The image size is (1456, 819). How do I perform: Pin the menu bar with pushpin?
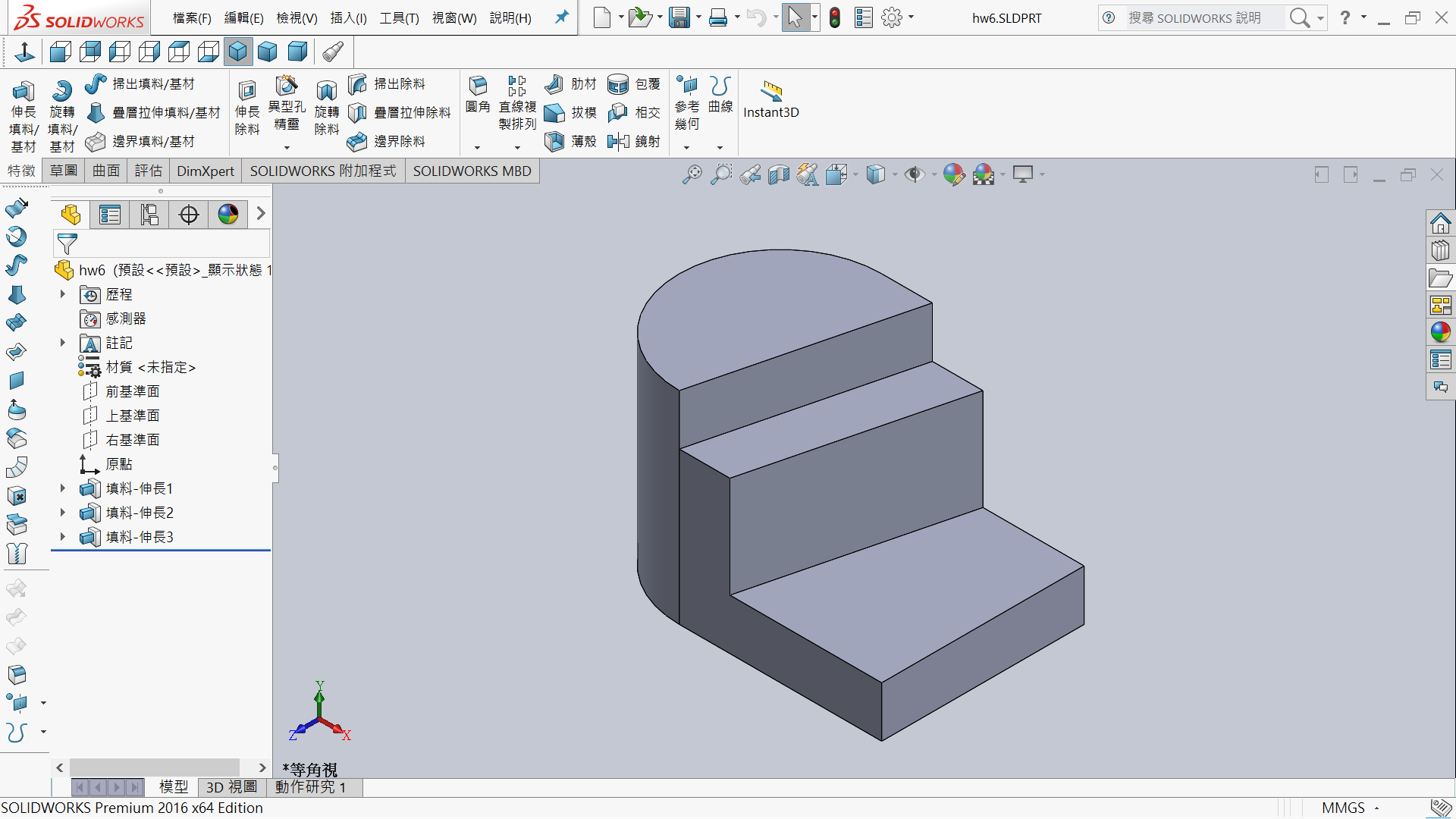point(561,17)
